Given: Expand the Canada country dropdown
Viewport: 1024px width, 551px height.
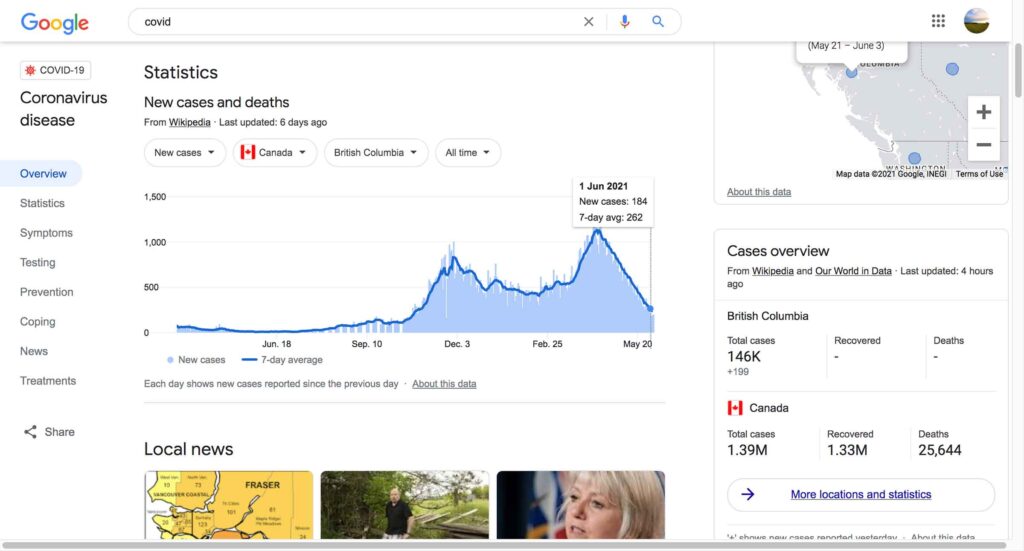Looking at the screenshot, I should point(275,153).
